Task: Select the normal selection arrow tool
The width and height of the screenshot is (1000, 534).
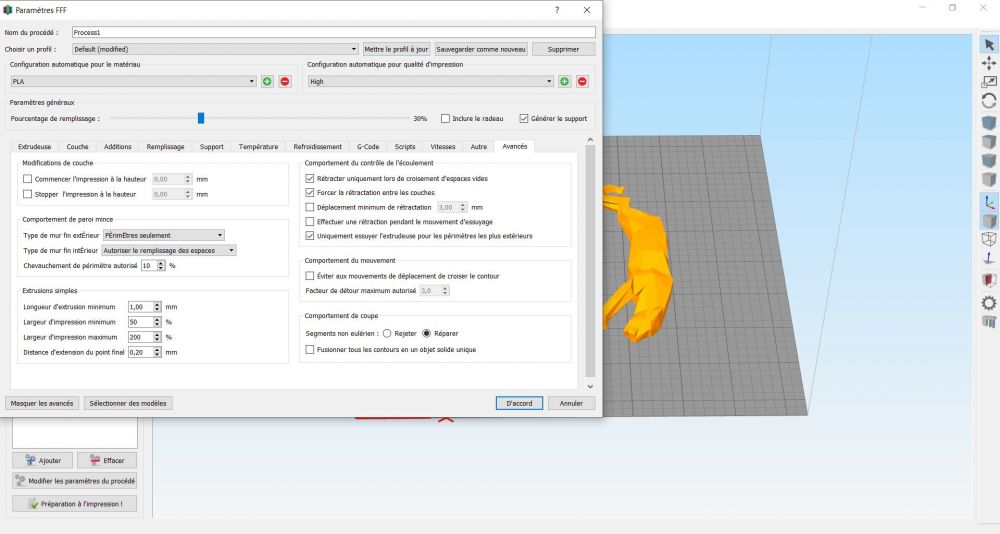Action: [x=989, y=45]
